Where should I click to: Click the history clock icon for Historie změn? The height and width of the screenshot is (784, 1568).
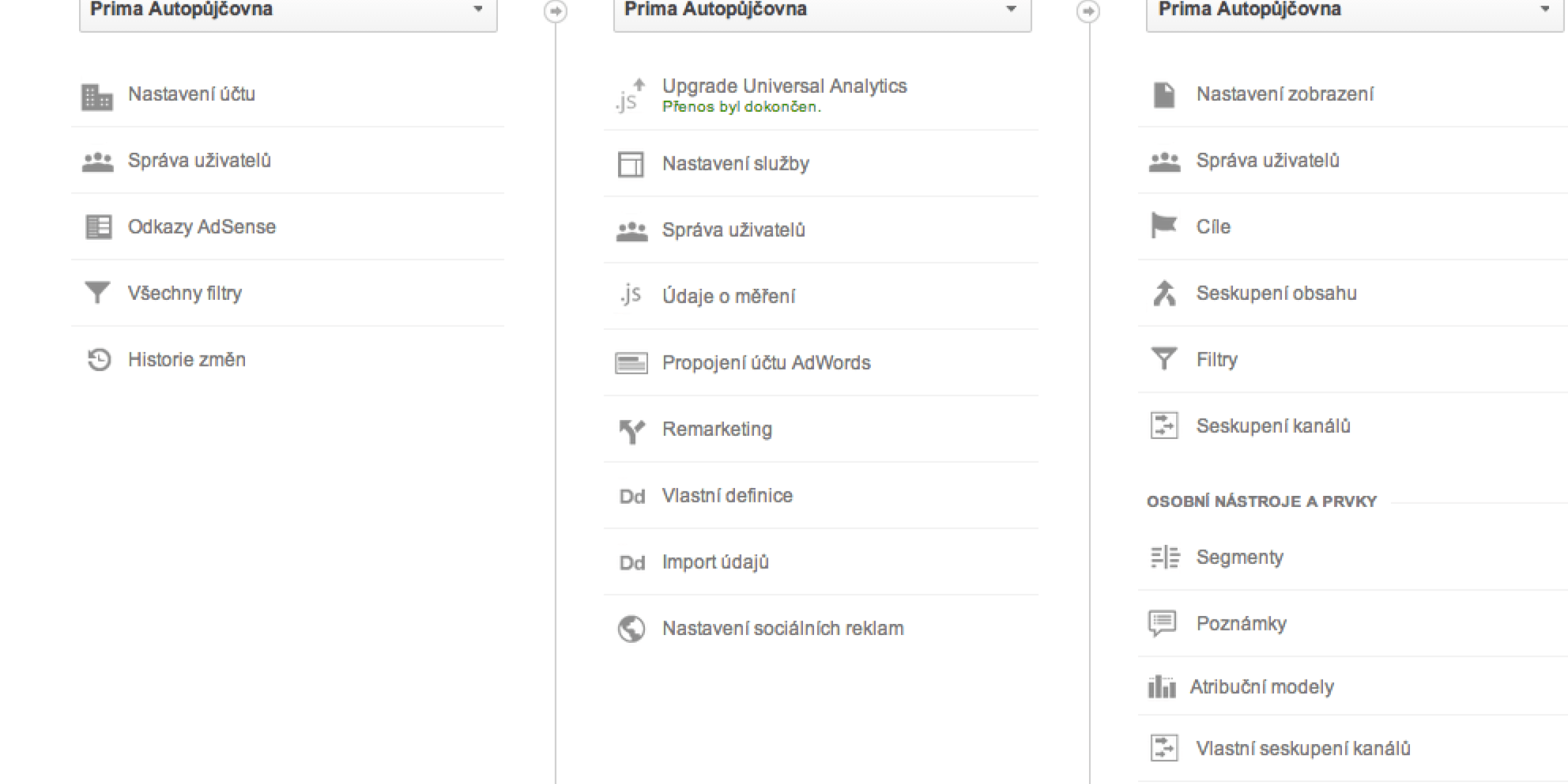pos(99,359)
